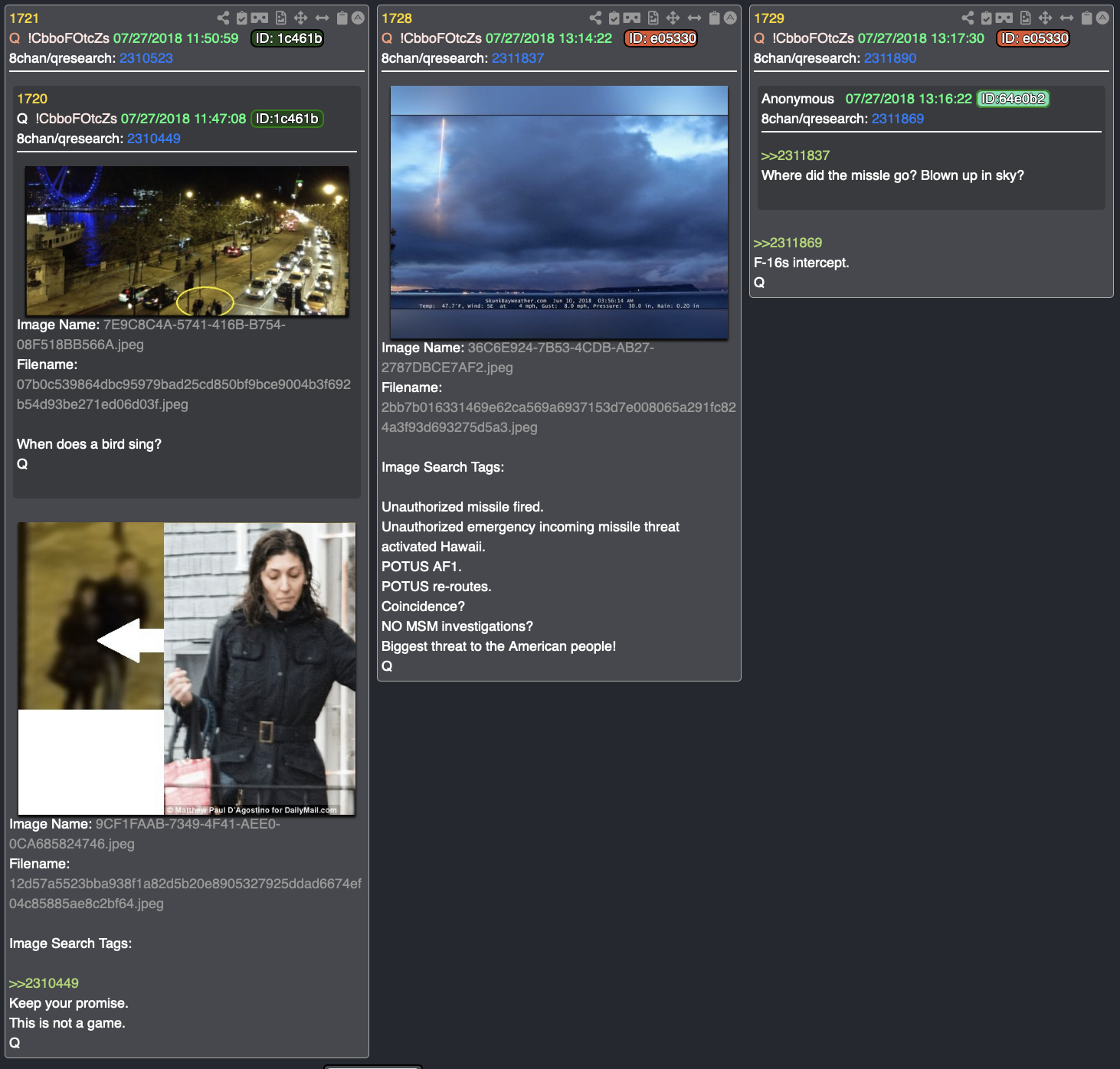The height and width of the screenshot is (1069, 1120).
Task: Click filename starting 12d57a5523bba938
Action: [x=185, y=894]
